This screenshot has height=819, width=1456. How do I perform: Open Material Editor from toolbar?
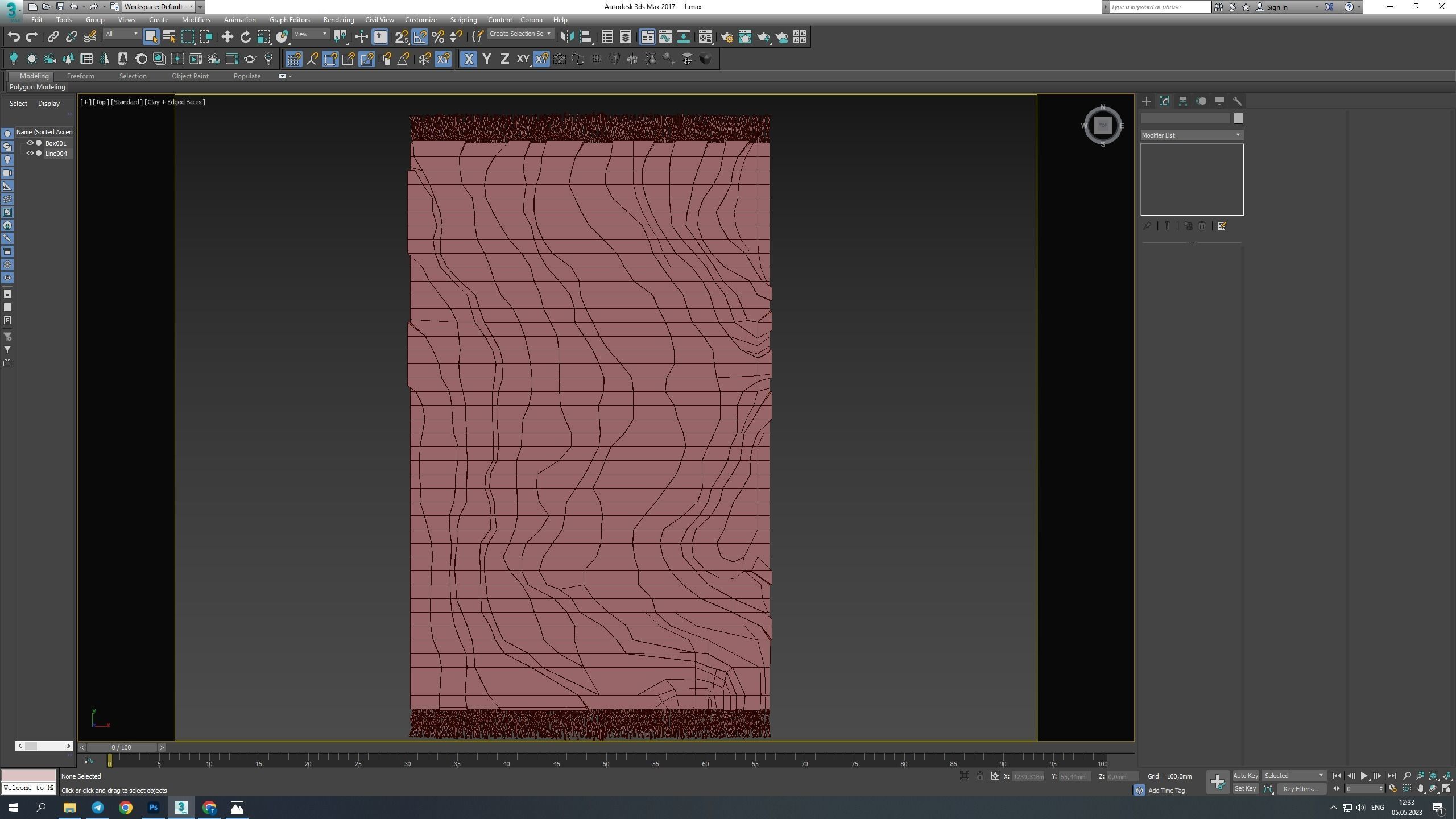[x=705, y=37]
